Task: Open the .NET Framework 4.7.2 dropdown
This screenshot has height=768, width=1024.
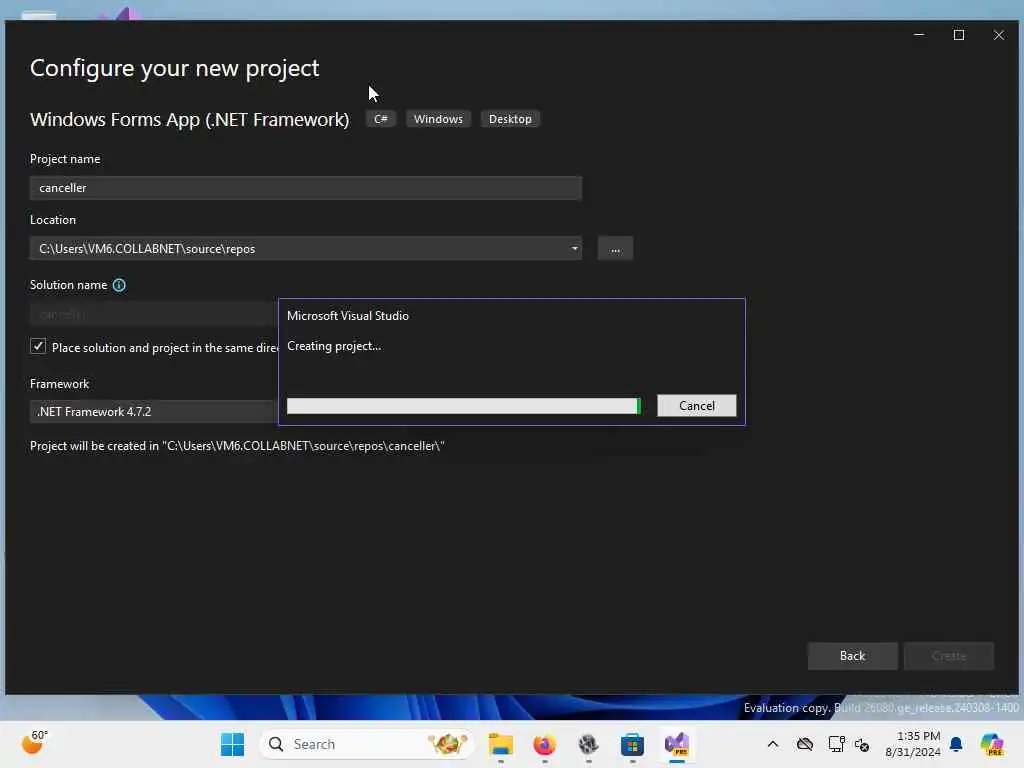Action: tap(153, 411)
